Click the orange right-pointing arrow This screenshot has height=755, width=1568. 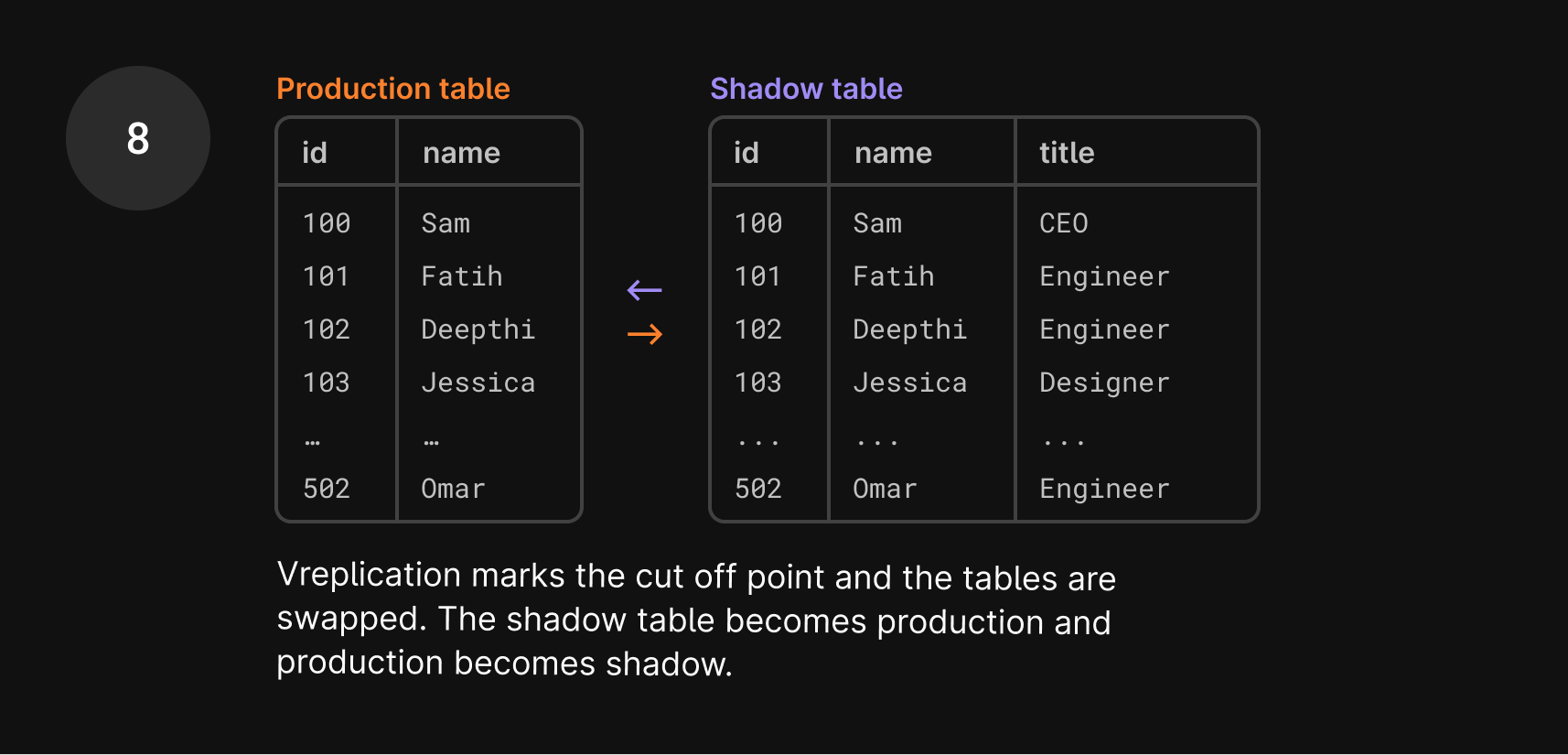pyautogui.click(x=645, y=334)
